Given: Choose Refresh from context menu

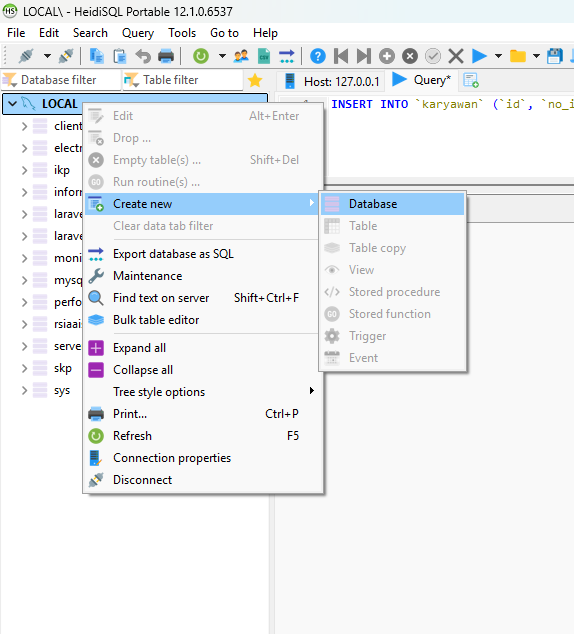Looking at the screenshot, I should tap(202, 436).
